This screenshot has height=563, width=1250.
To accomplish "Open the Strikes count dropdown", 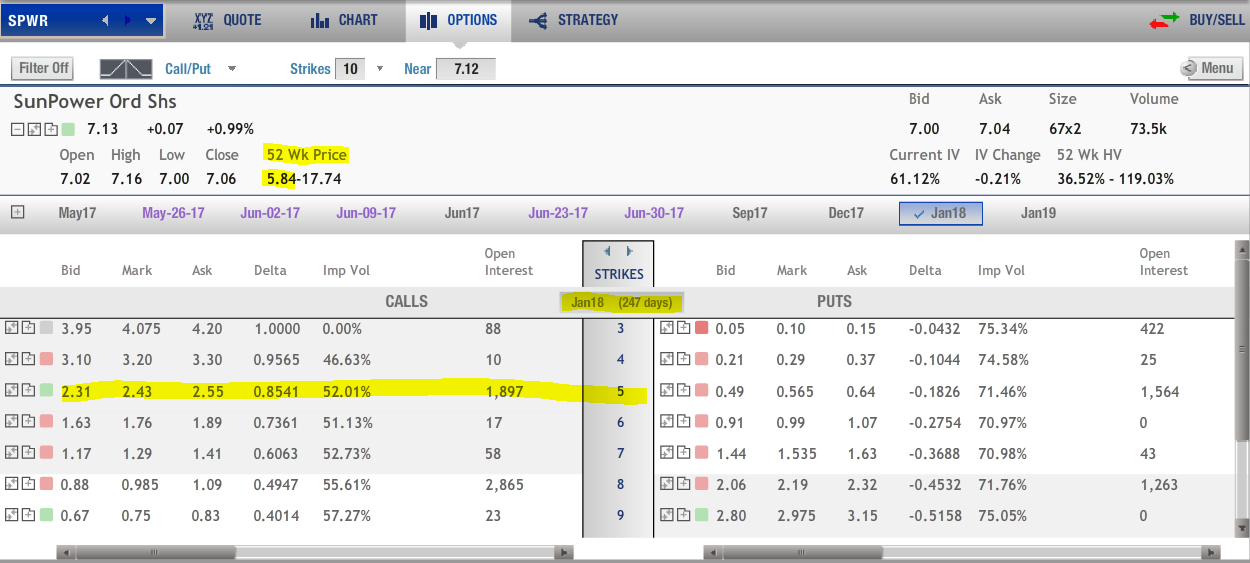I will 379,69.
